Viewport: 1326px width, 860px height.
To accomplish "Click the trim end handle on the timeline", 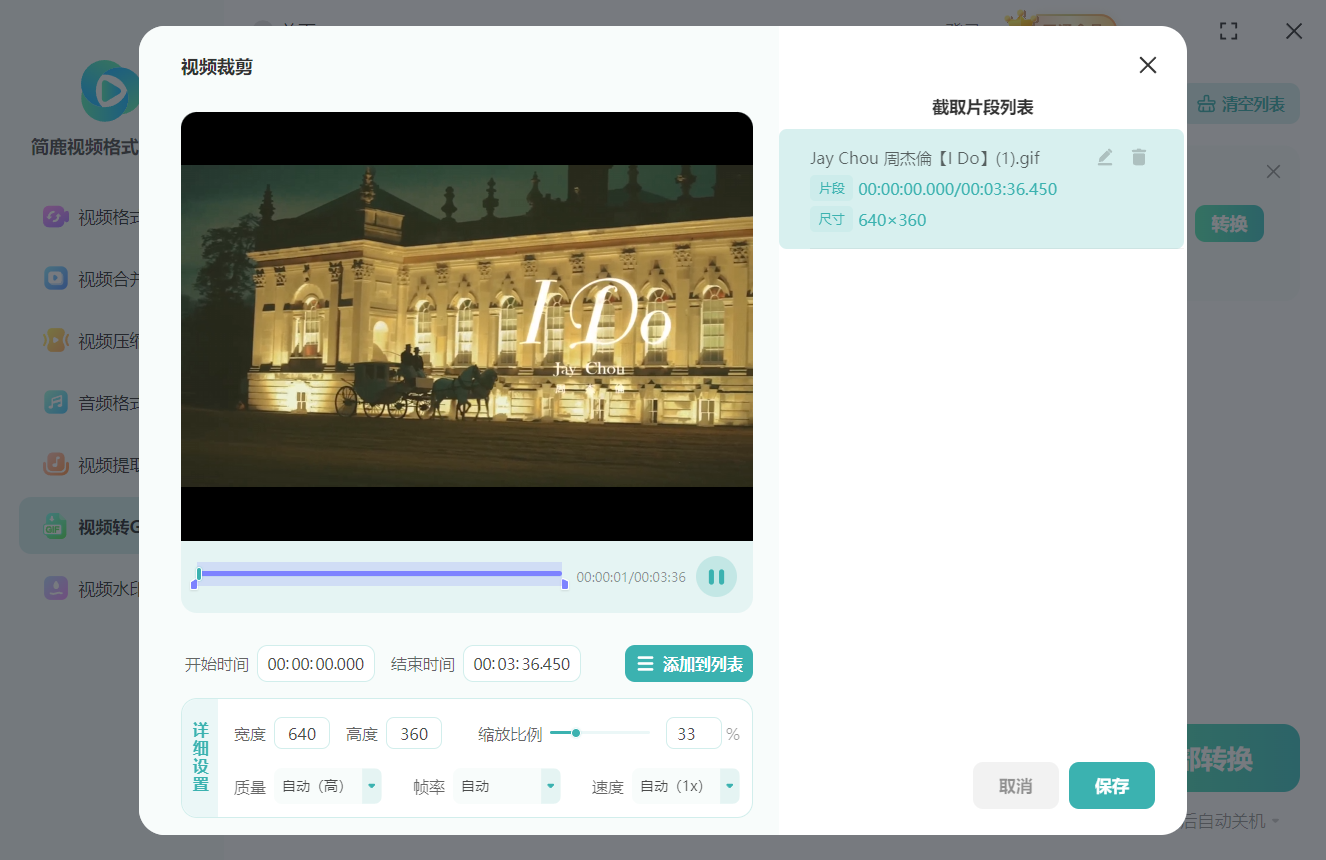I will 565,584.
